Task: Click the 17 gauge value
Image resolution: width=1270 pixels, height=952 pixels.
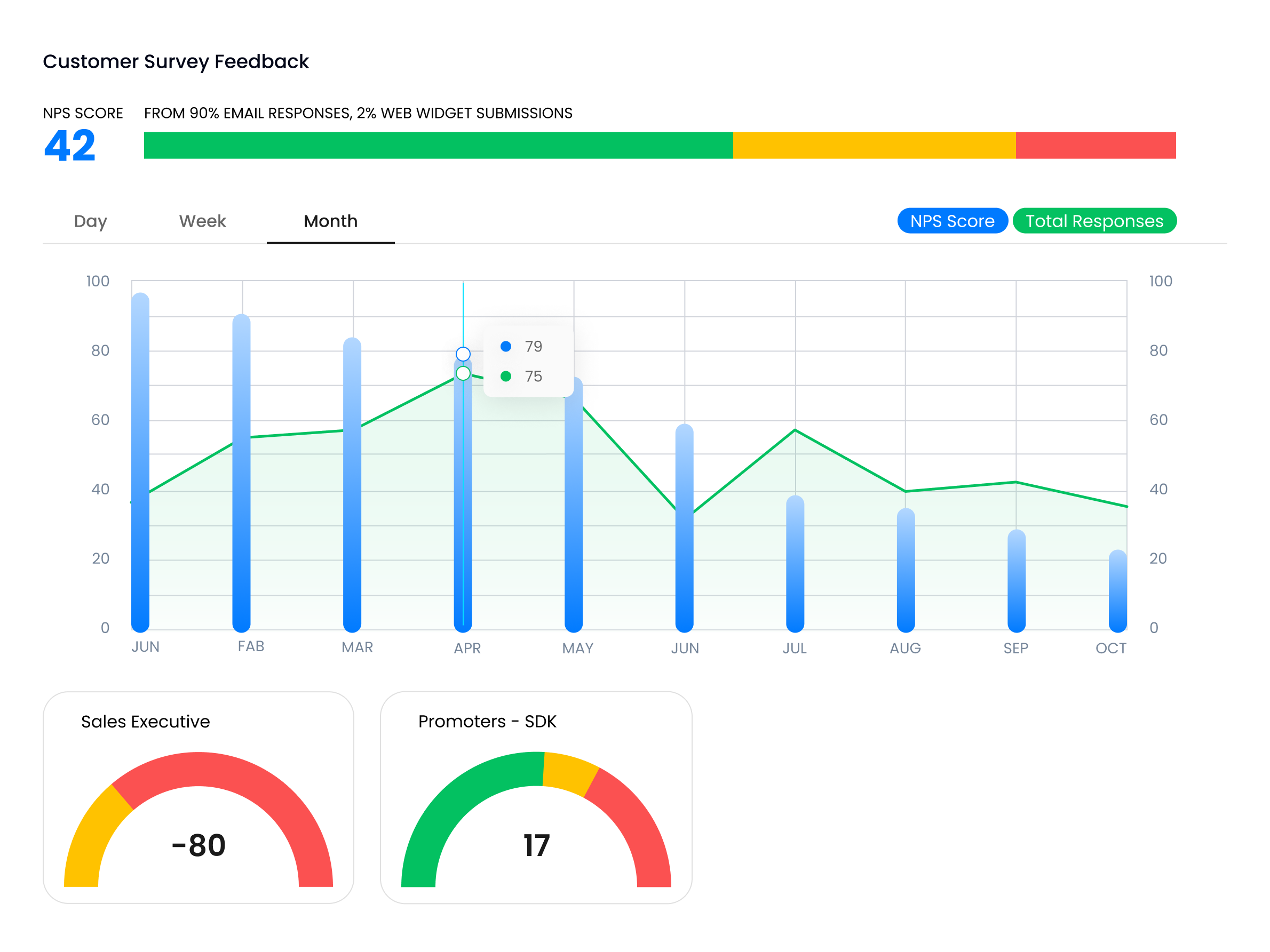Action: [537, 845]
